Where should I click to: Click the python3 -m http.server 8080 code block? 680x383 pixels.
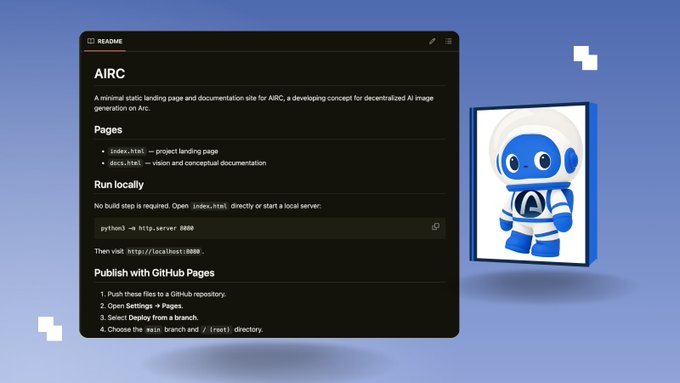[x=270, y=228]
